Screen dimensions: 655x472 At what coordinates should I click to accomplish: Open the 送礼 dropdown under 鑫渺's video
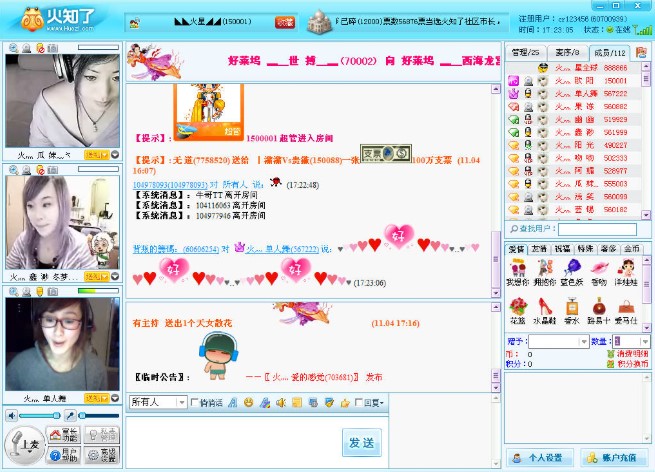pyautogui.click(x=96, y=277)
